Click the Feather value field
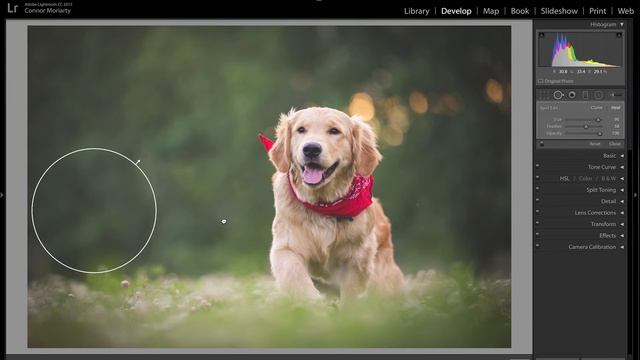640x360 pixels. click(x=616, y=127)
